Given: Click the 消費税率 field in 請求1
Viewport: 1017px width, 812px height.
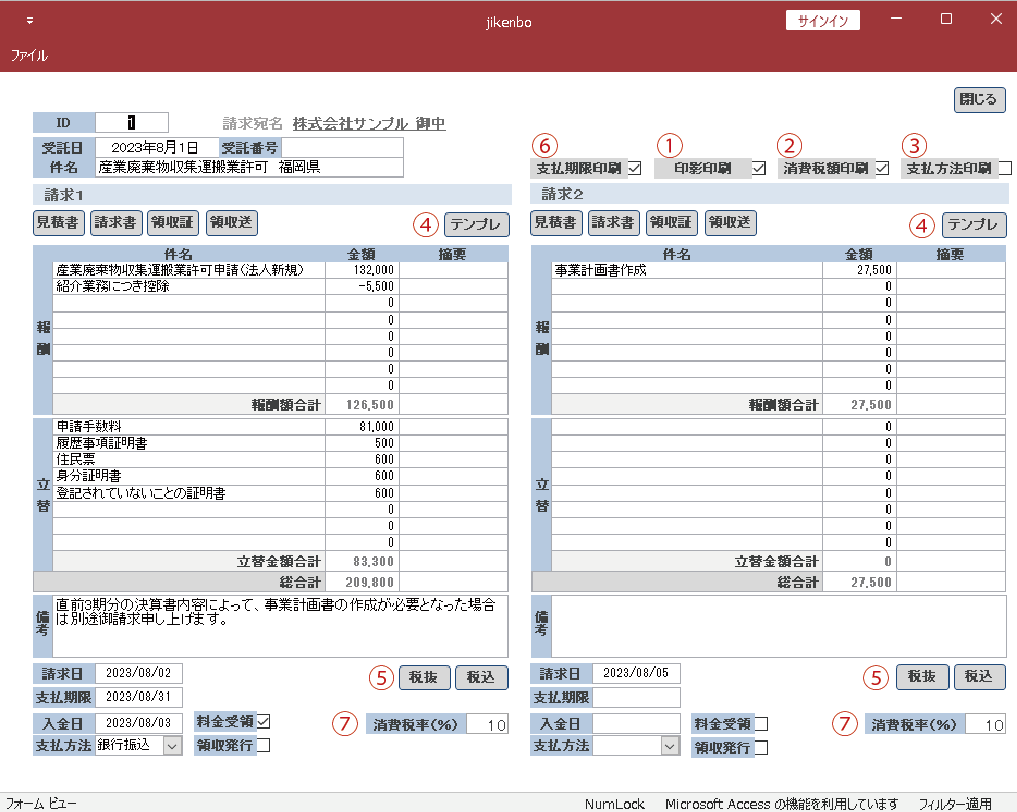Looking at the screenshot, I should [x=486, y=725].
